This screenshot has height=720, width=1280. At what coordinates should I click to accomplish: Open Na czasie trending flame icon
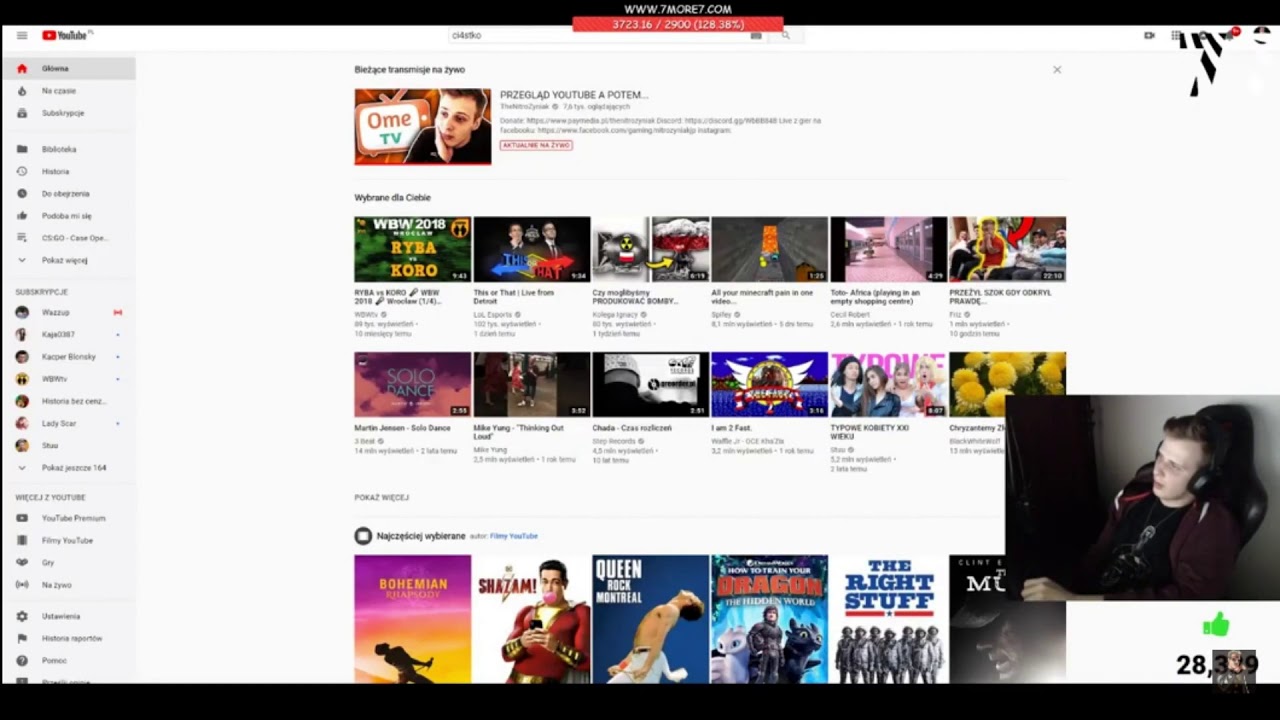(x=22, y=91)
